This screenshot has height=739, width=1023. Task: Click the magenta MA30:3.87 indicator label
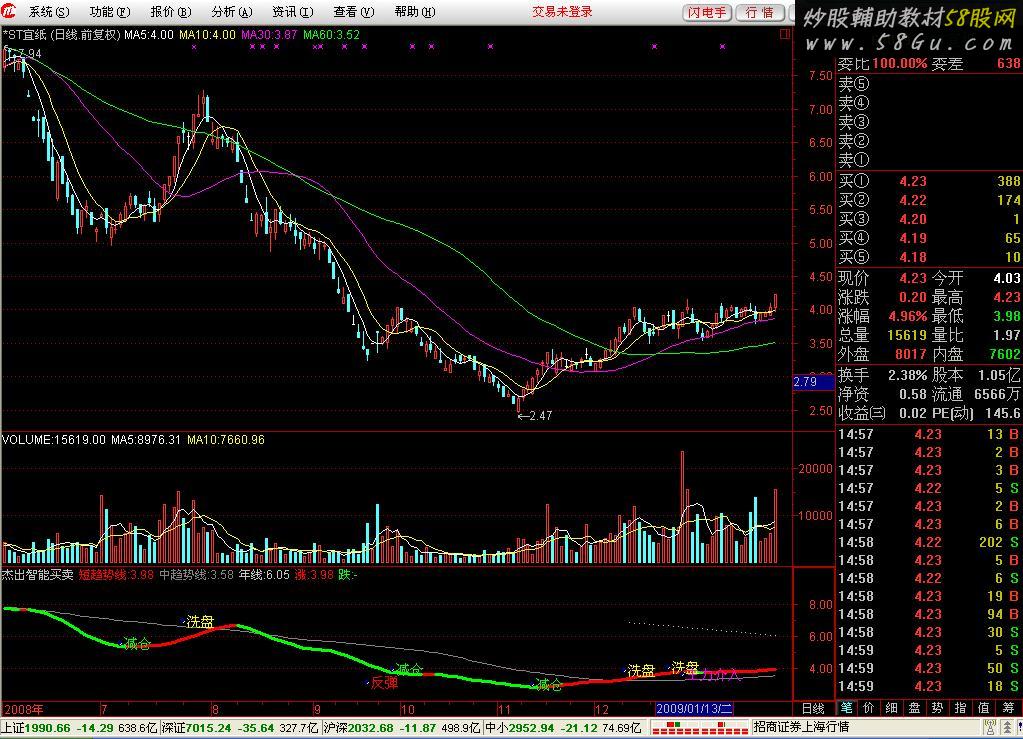click(x=269, y=35)
